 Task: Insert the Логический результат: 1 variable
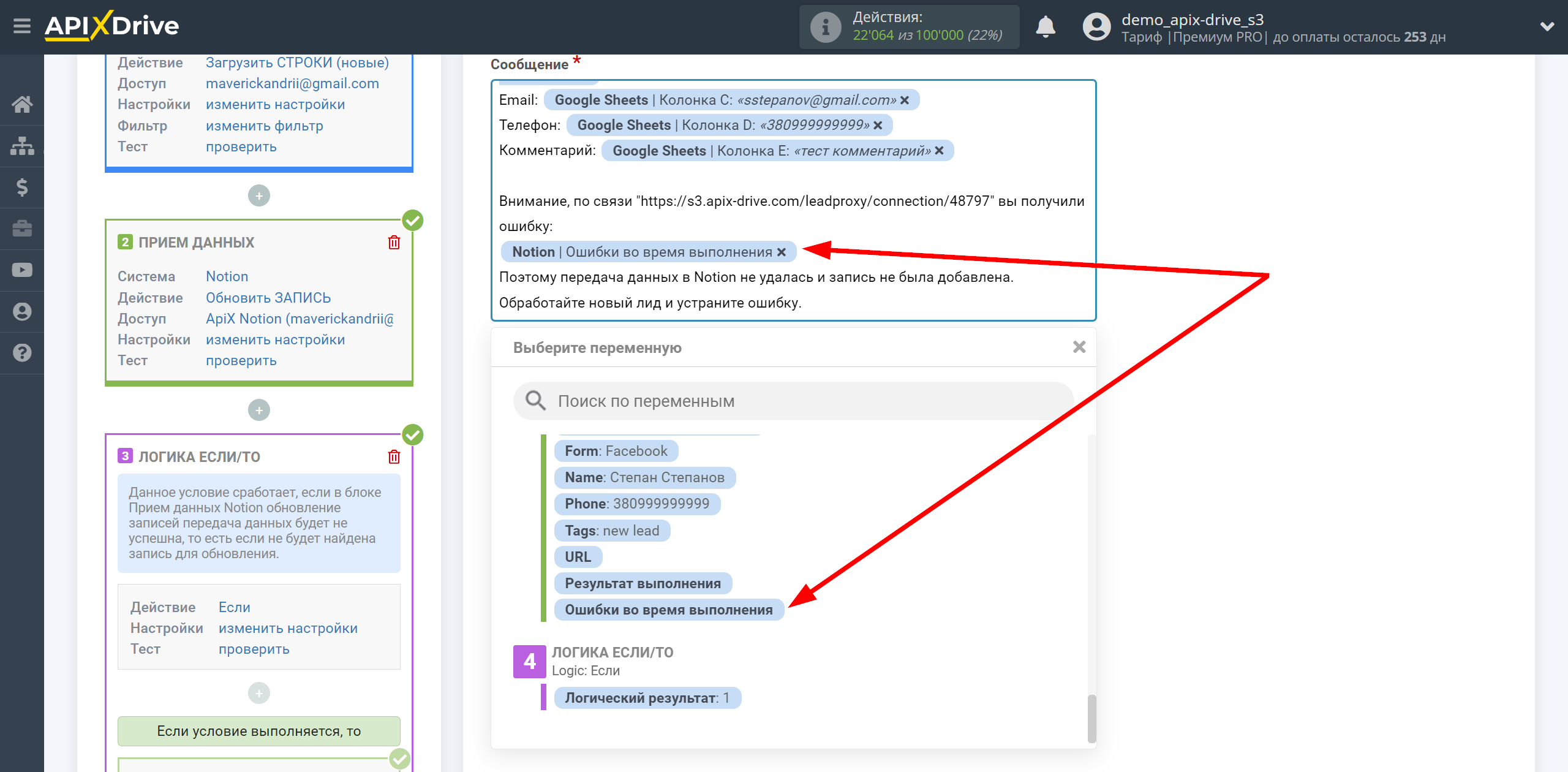647,698
